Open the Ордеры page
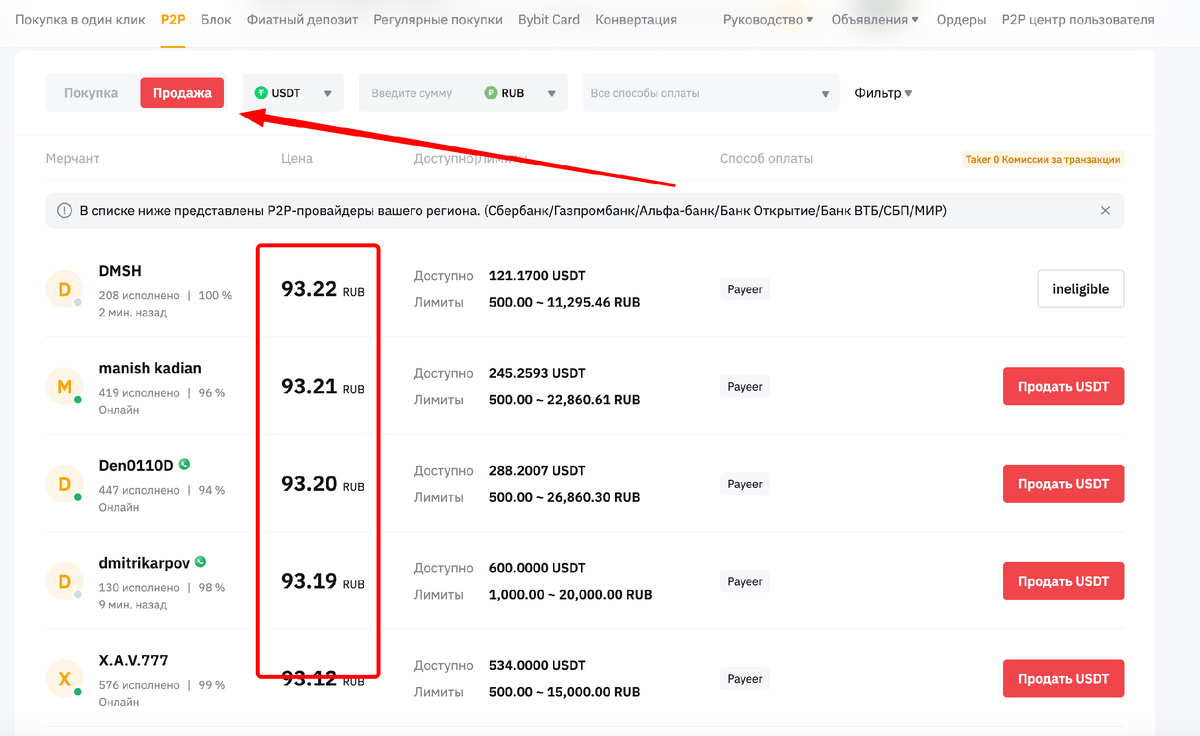The height and width of the screenshot is (736, 1200). coord(961,19)
